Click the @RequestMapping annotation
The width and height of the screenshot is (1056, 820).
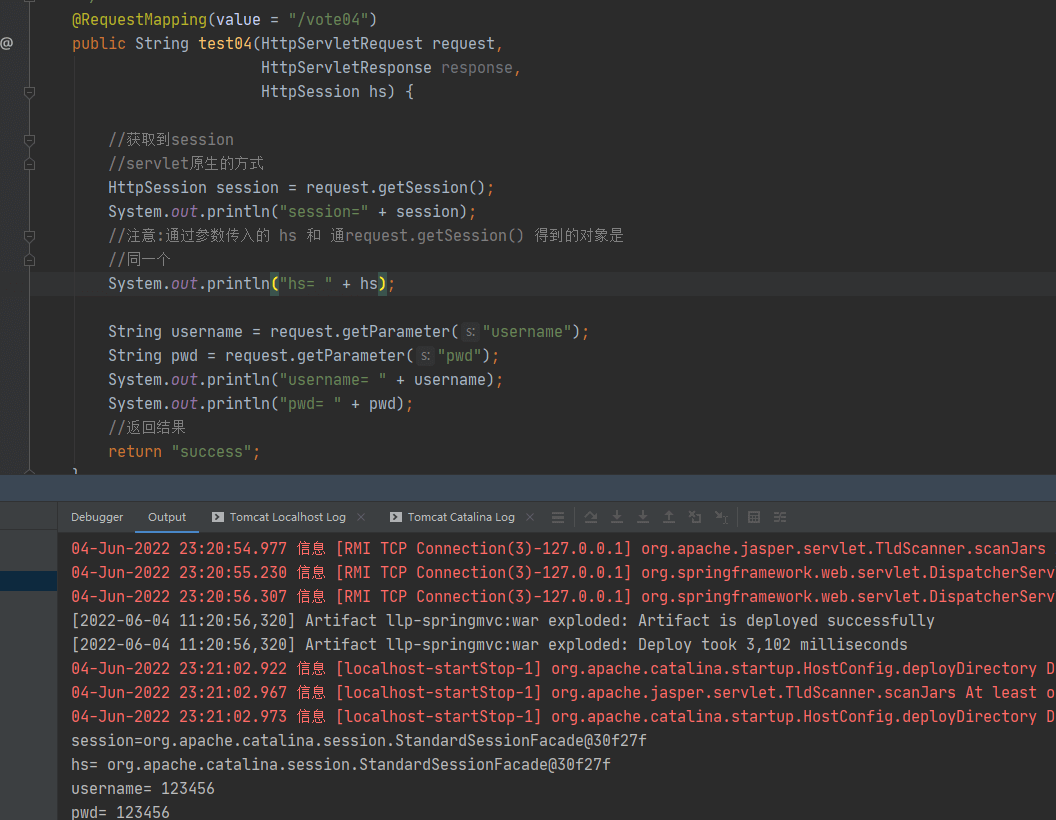tap(139, 20)
